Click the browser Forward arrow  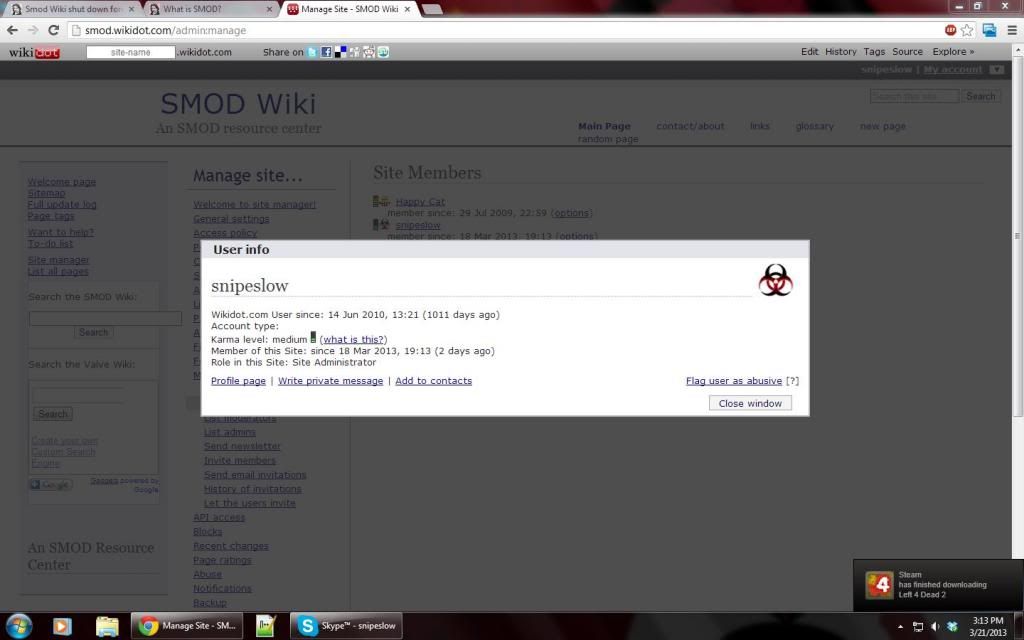point(33,30)
